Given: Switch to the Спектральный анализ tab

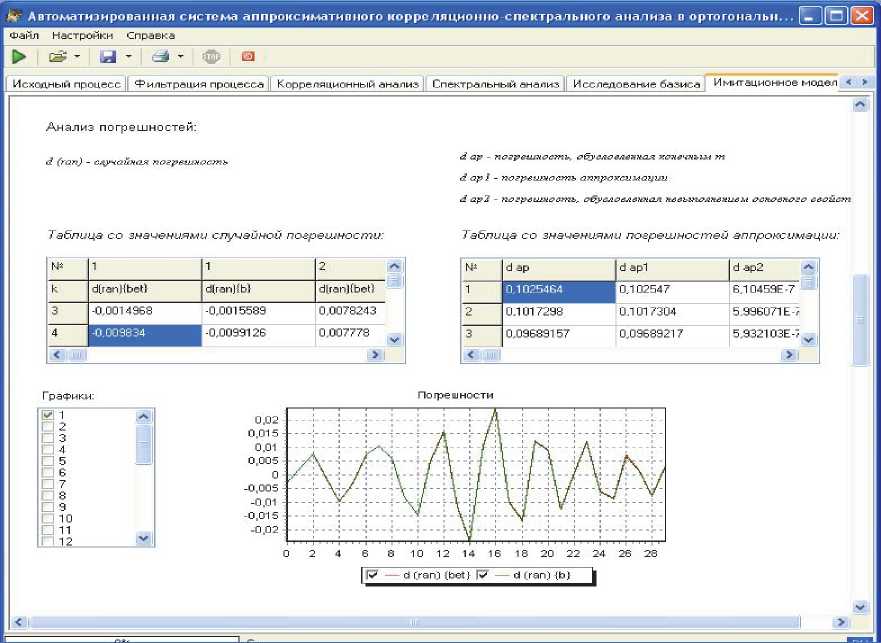Looking at the screenshot, I should click(x=495, y=84).
